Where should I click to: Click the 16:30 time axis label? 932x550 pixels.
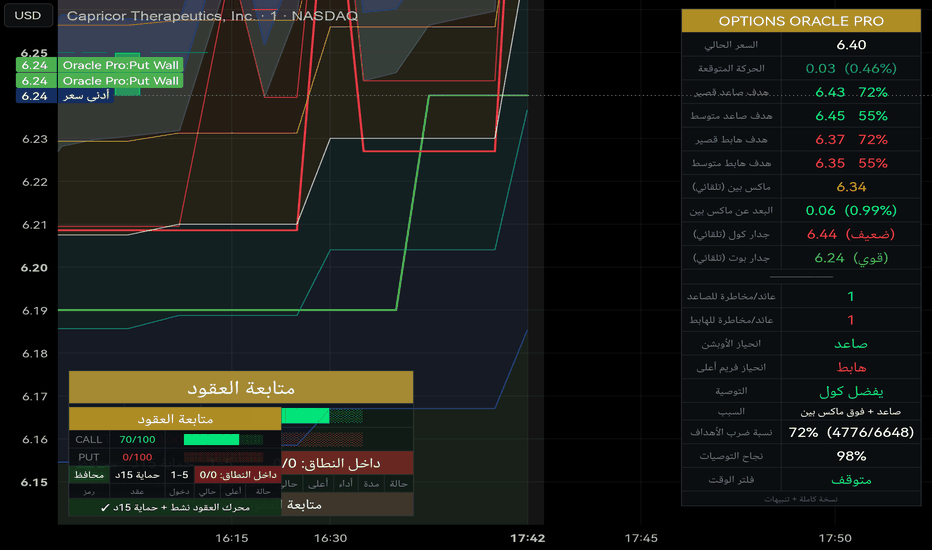click(x=330, y=538)
